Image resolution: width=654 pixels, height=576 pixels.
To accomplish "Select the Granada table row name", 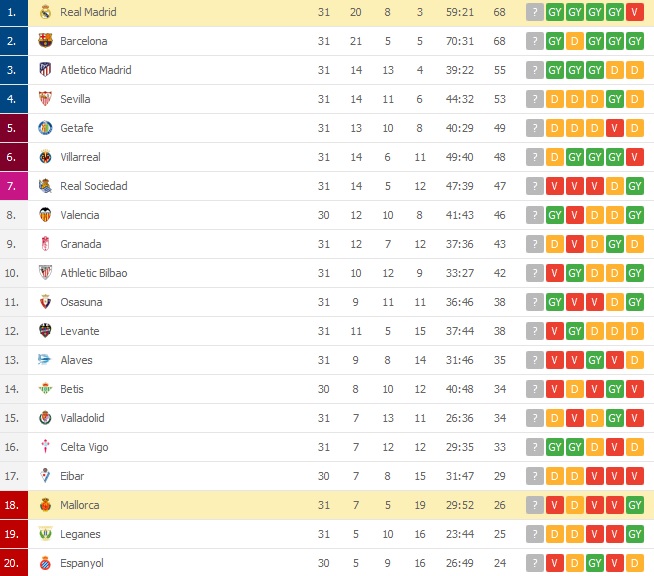I will point(80,244).
